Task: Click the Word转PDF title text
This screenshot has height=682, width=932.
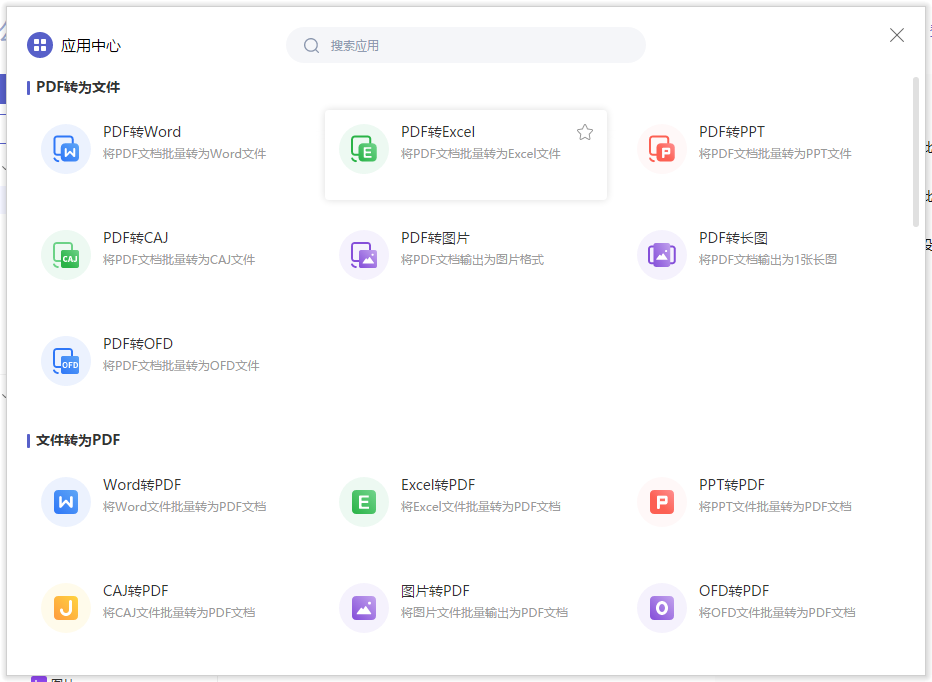Action: (142, 485)
